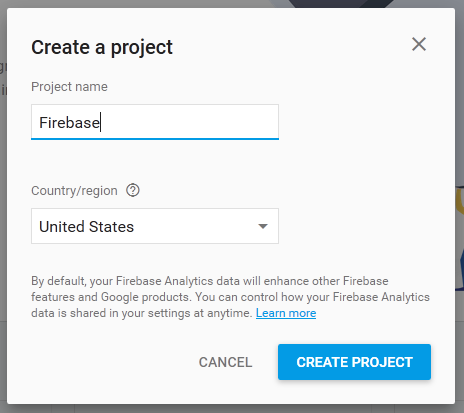Click the CANCEL button
Screen dimensions: 464x413
[x=225, y=362]
